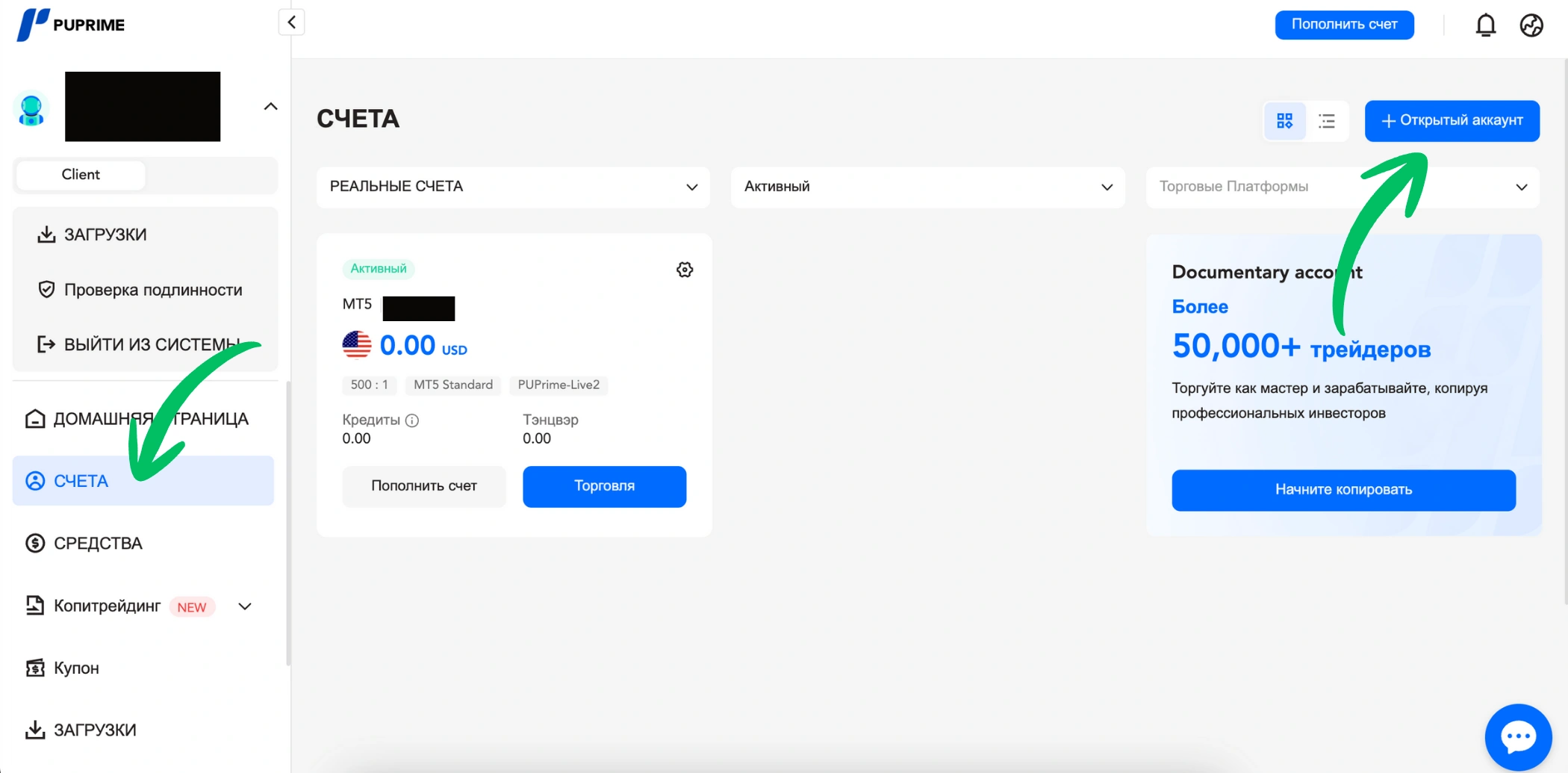Collapse sidebar with the left arrow button
The width and height of the screenshot is (1568, 773).
coord(292,22)
